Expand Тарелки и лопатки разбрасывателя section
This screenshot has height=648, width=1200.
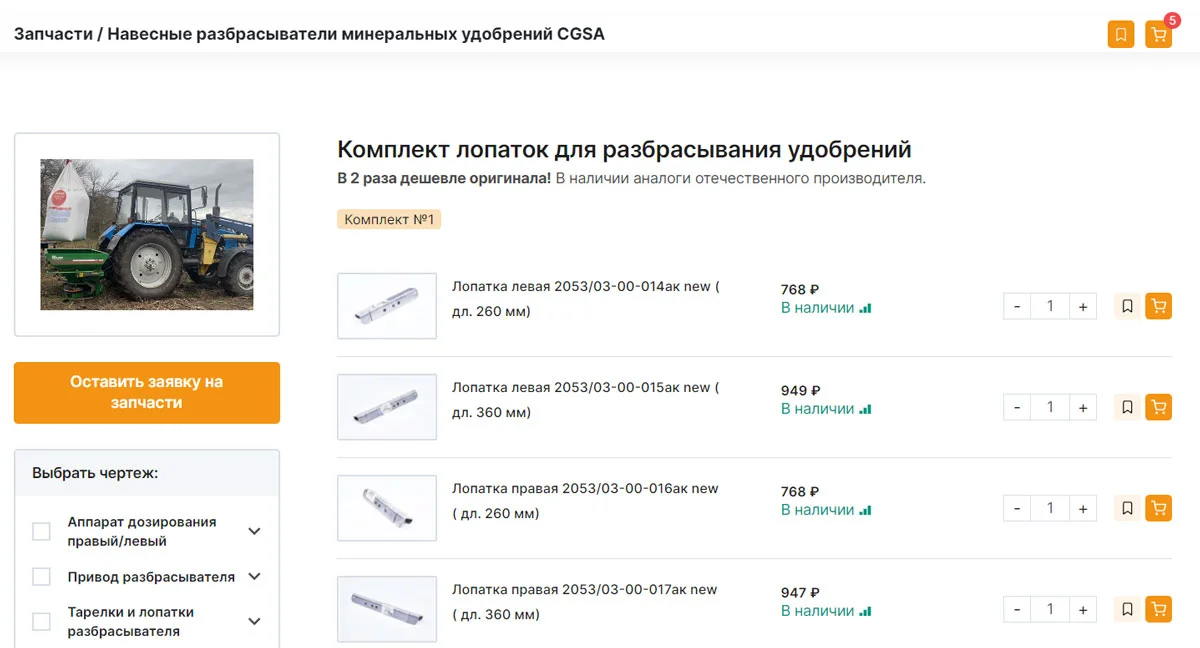click(254, 621)
